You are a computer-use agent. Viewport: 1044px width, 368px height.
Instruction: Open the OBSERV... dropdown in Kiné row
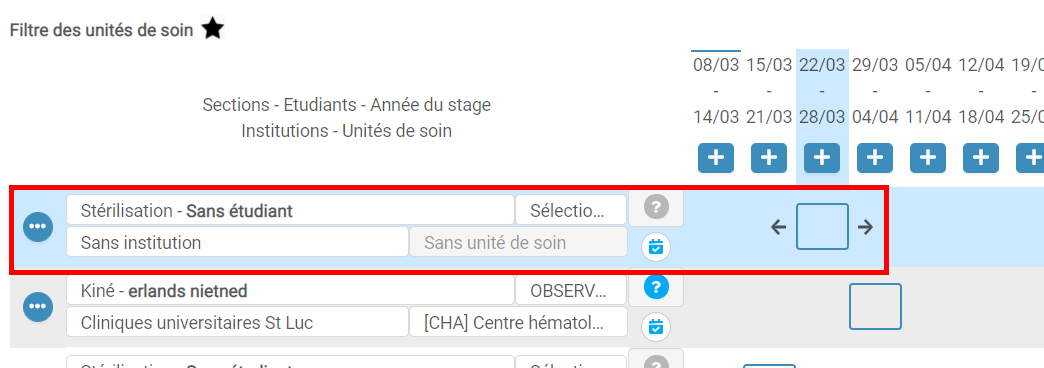[571, 290]
